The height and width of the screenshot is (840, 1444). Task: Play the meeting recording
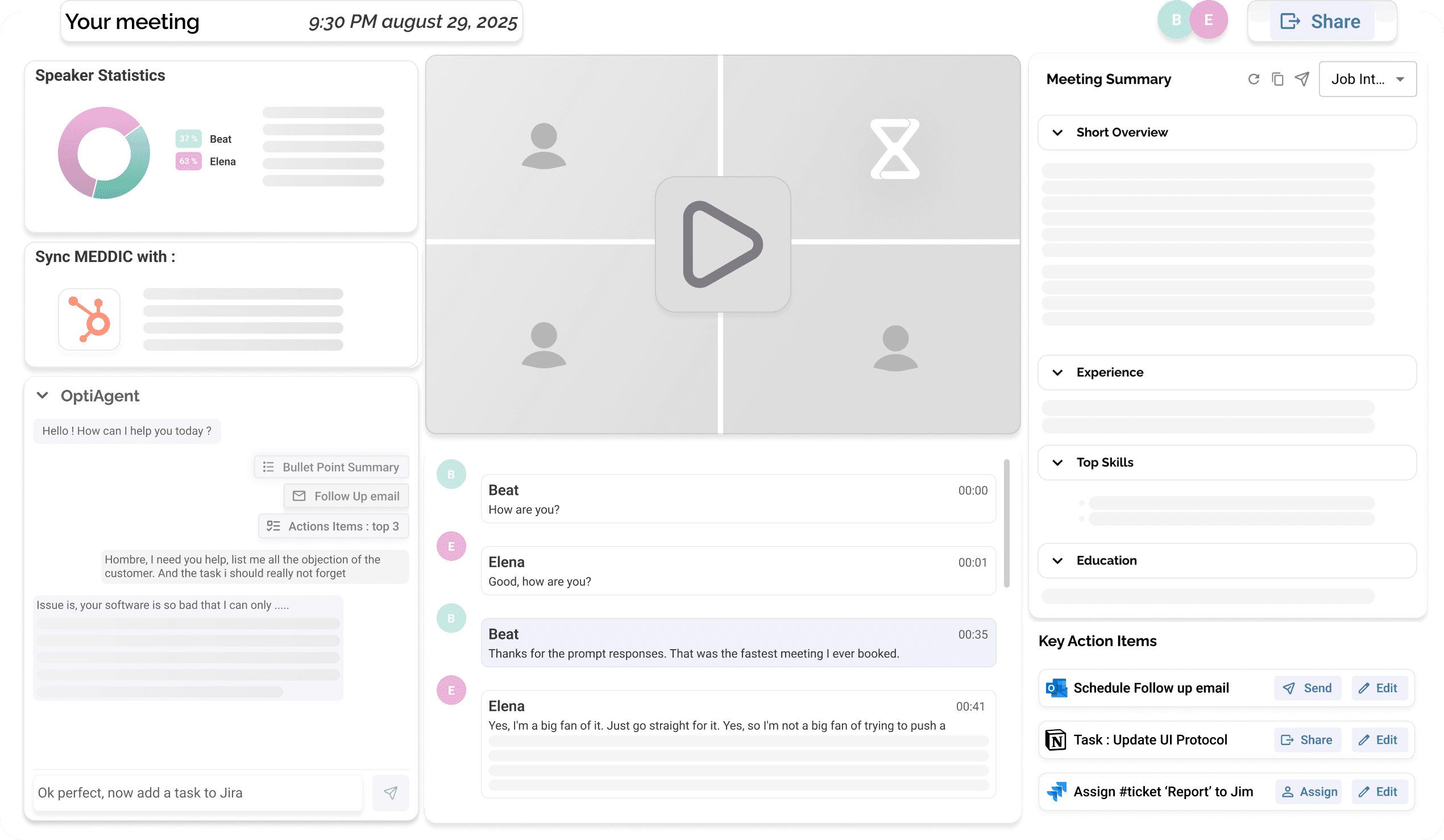click(723, 244)
